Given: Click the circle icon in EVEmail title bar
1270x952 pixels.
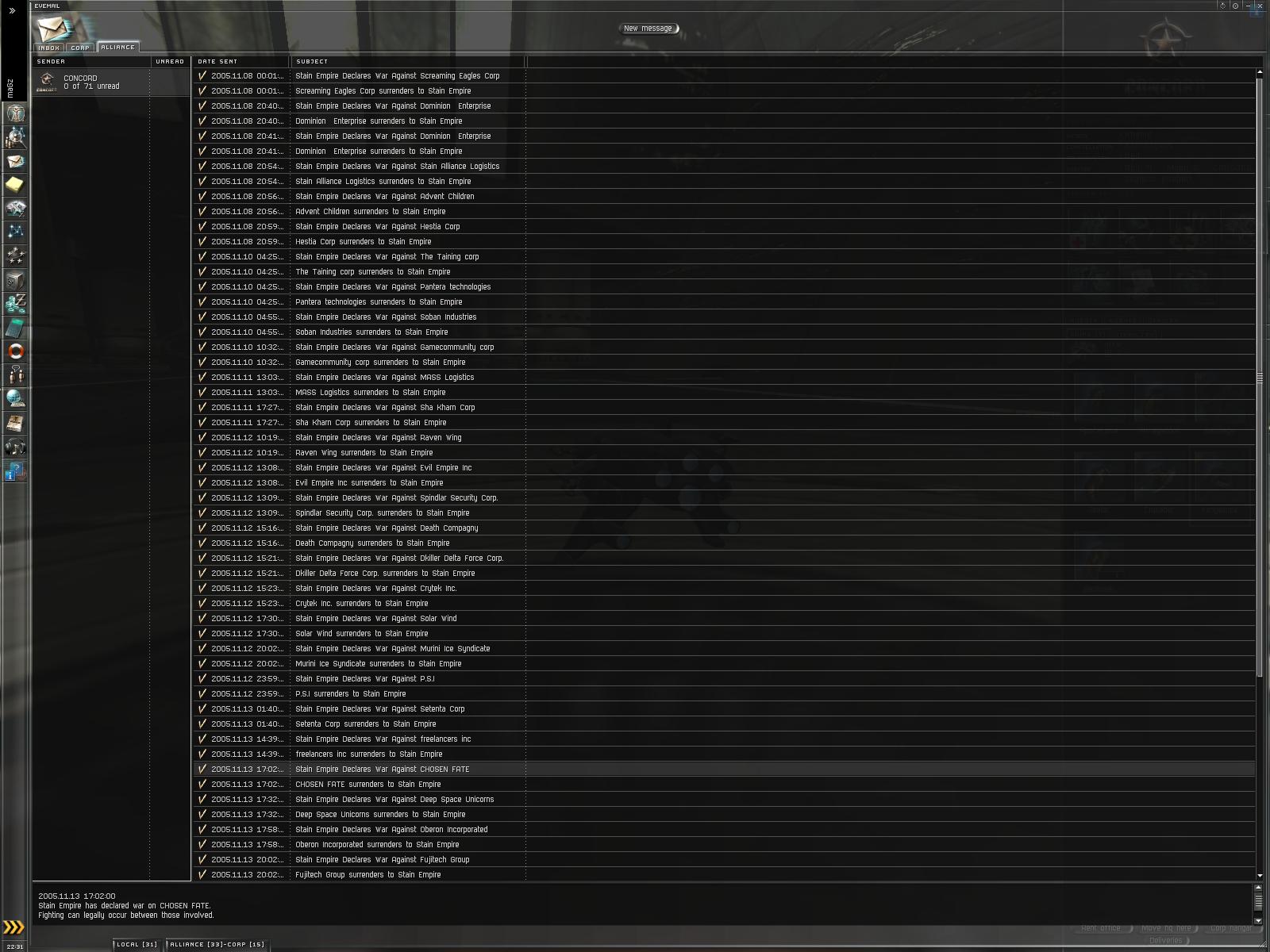Looking at the screenshot, I should click(x=1235, y=6).
